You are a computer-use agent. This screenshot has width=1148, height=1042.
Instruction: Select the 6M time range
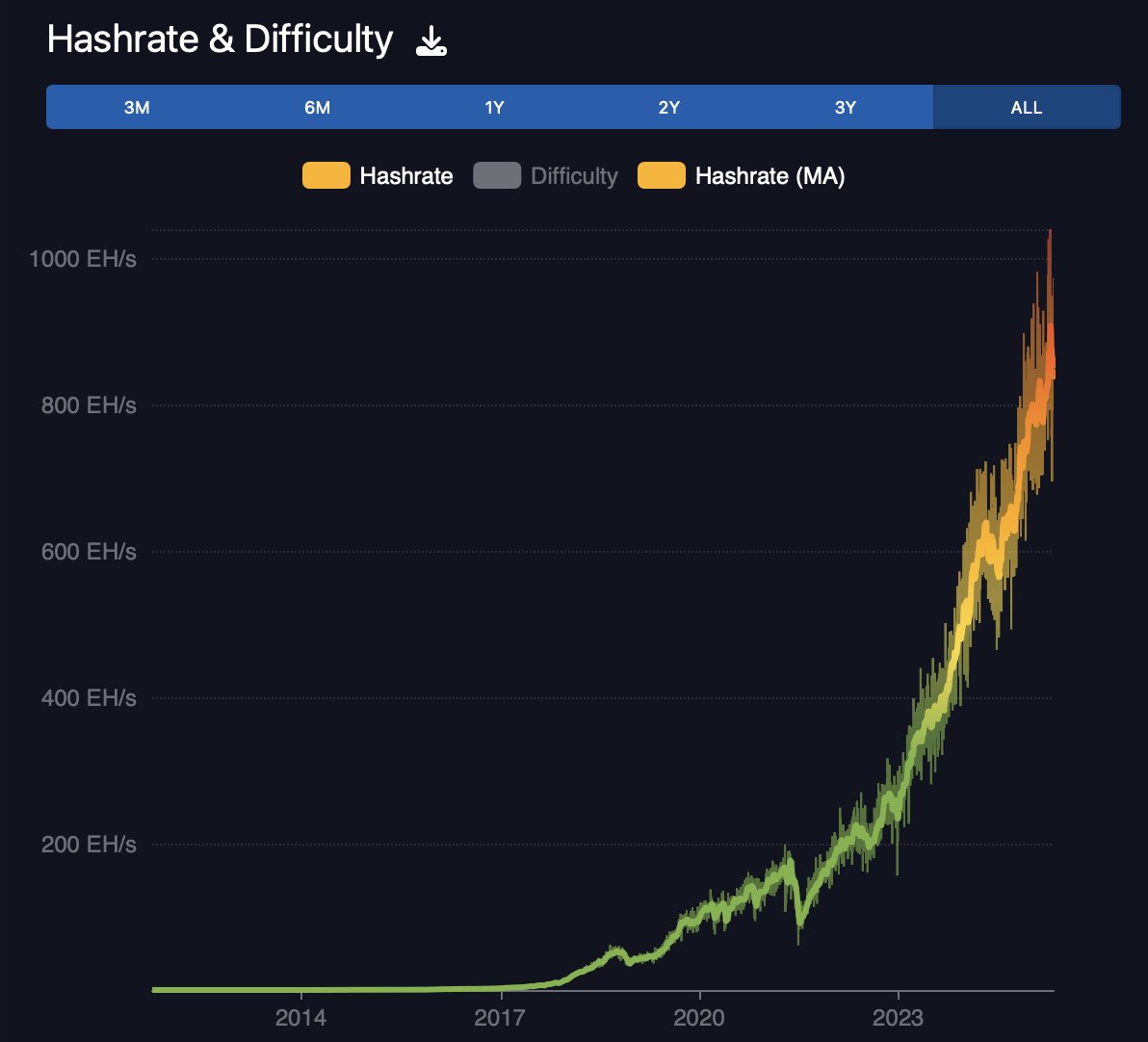317,108
